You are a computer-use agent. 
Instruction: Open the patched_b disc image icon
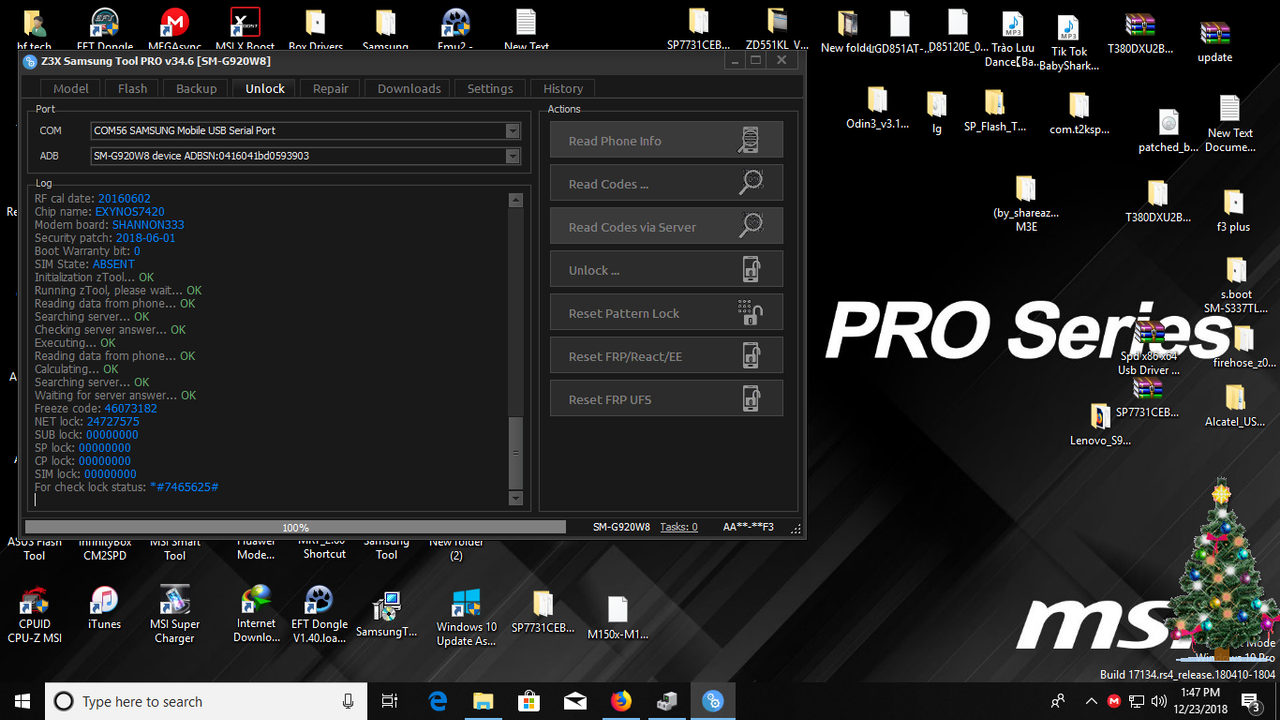point(1168,130)
